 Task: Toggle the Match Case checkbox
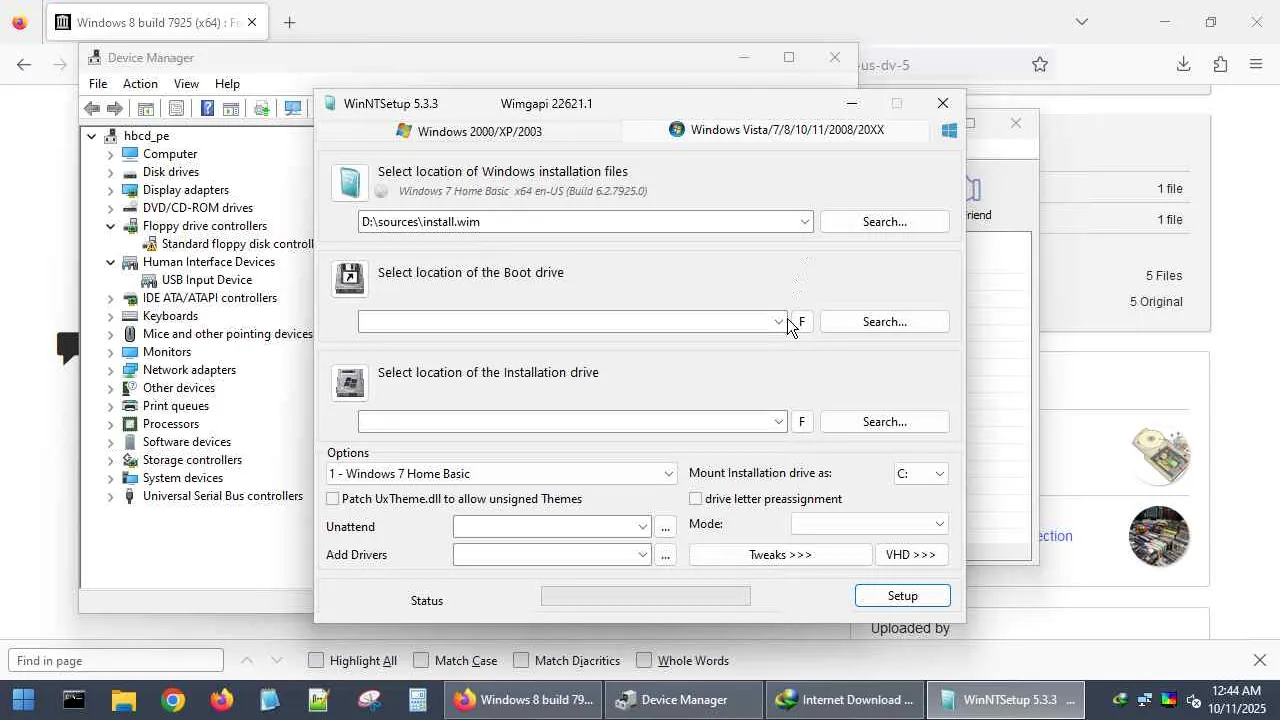421,660
